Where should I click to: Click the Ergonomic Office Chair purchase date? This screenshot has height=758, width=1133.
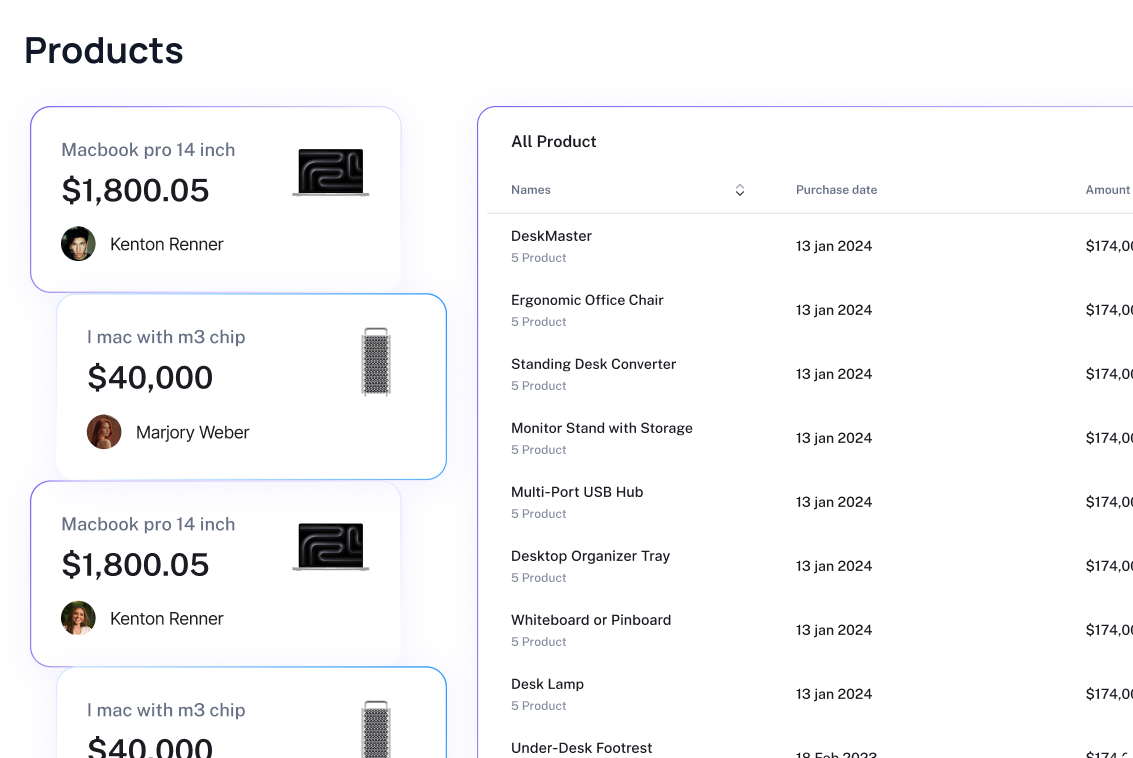click(x=834, y=310)
